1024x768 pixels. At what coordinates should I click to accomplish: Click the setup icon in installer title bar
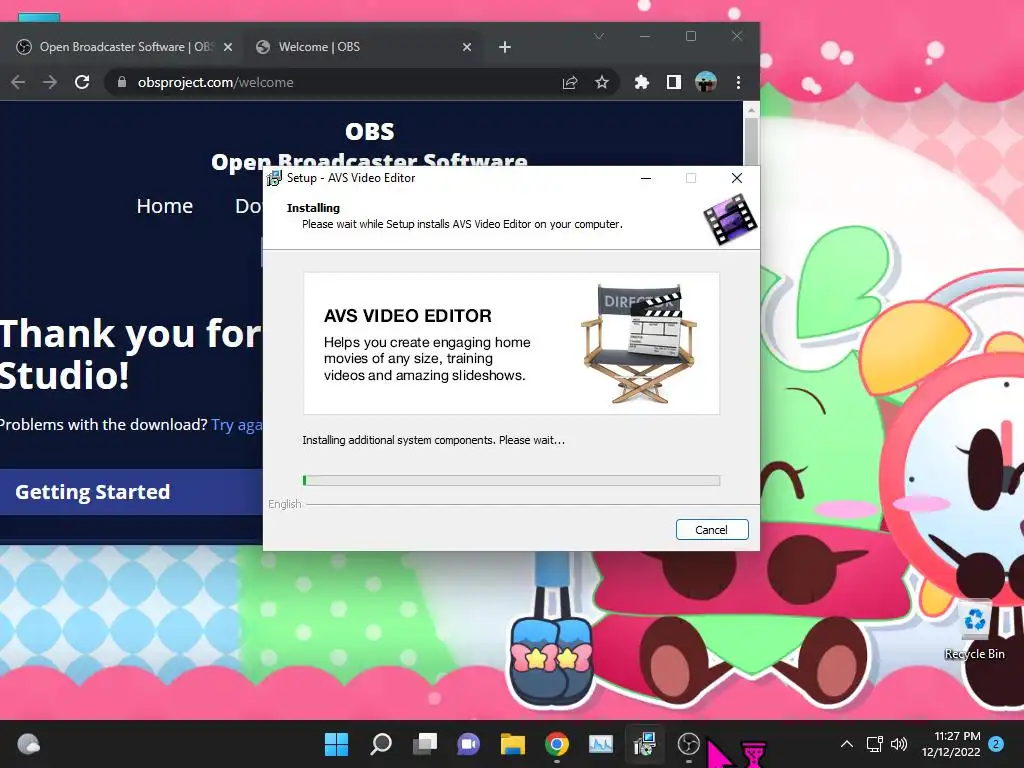pos(274,178)
